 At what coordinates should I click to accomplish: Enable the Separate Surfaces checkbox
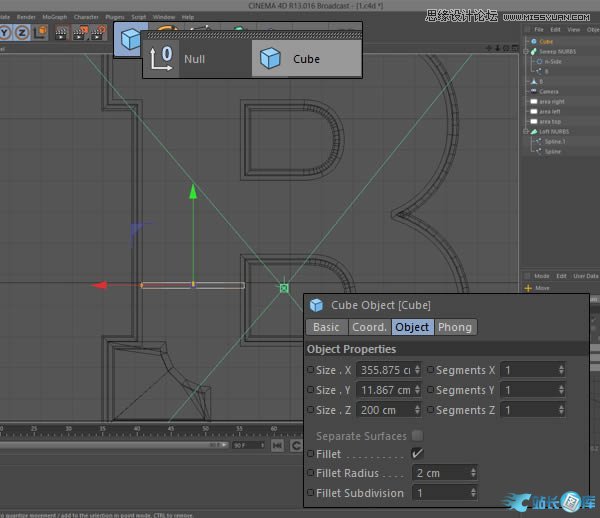(417, 436)
